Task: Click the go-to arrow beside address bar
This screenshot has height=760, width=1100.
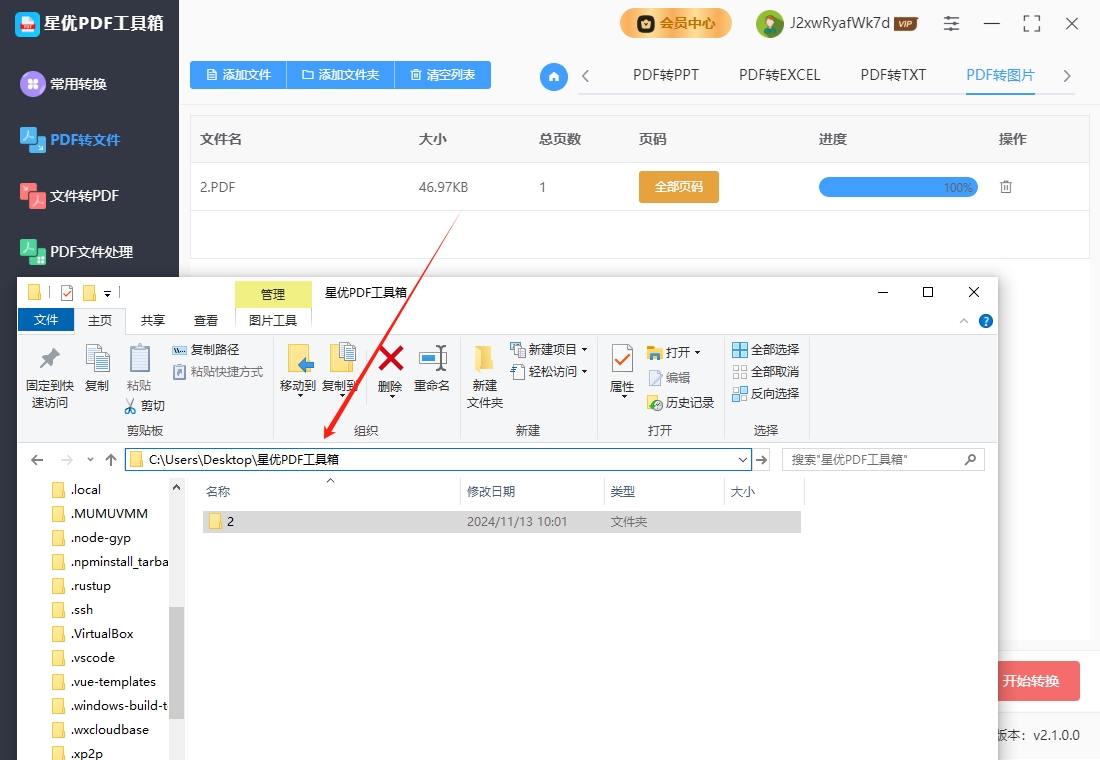Action: pyautogui.click(x=762, y=460)
